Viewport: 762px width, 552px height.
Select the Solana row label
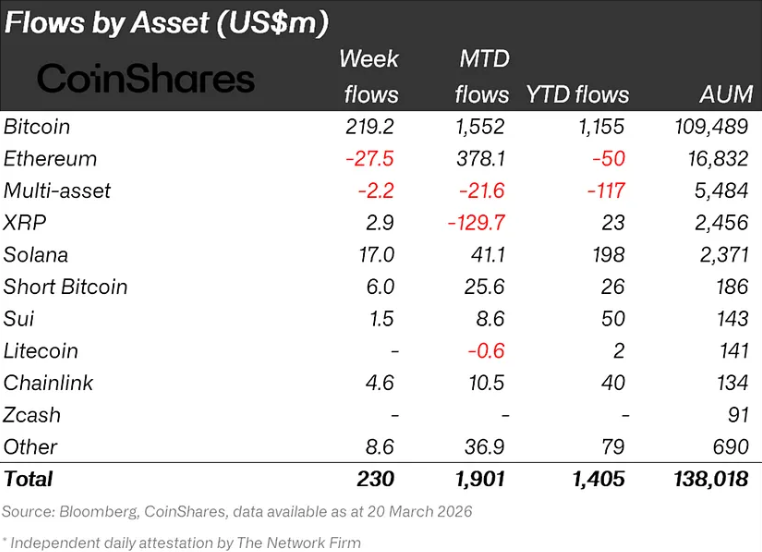[36, 255]
